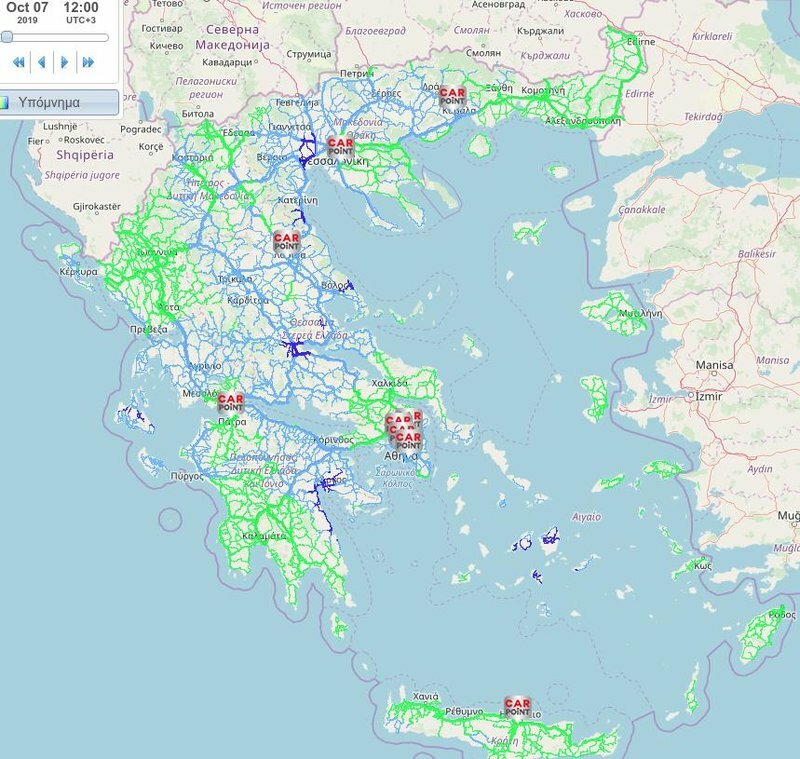Advance one timestep with single-right arrow

click(x=65, y=63)
